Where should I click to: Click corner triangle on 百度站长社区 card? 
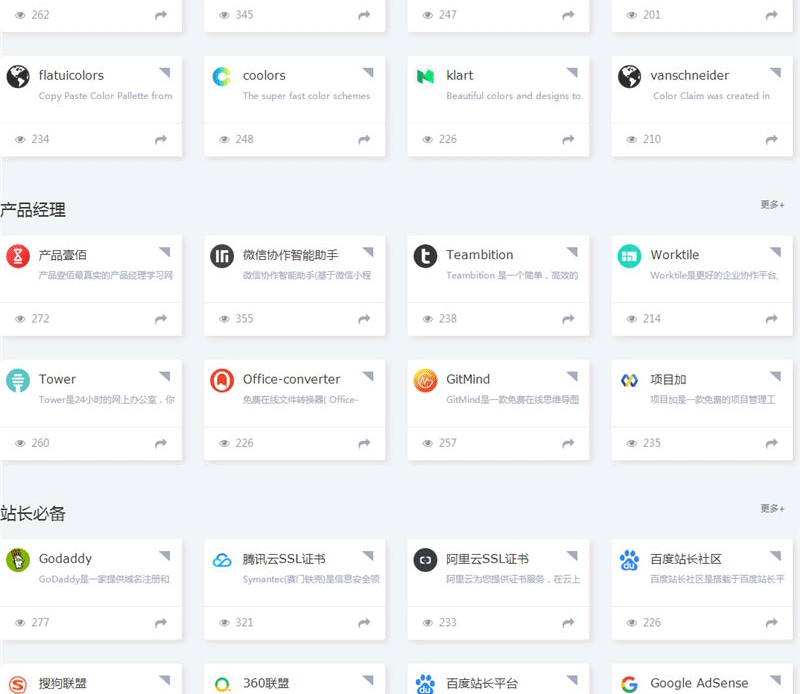click(776, 555)
